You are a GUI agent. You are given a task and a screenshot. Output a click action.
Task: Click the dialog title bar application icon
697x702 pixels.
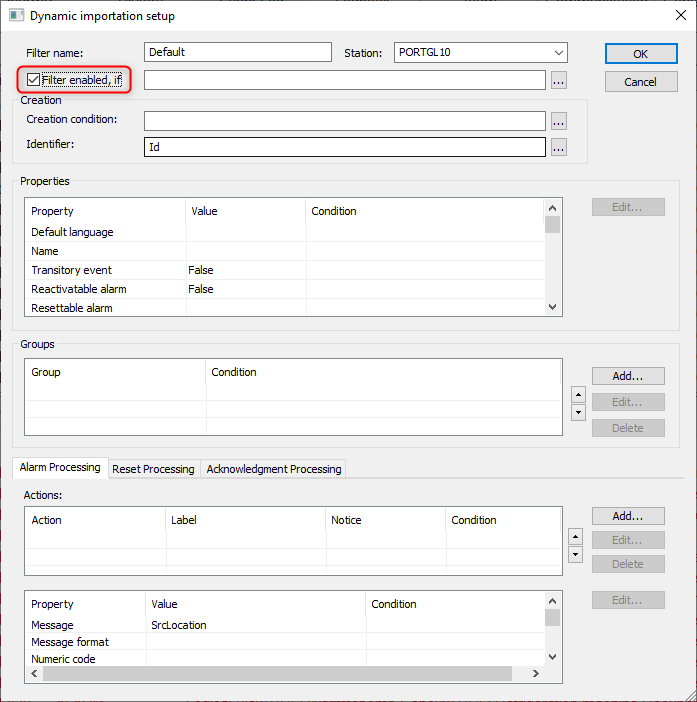click(x=16, y=16)
